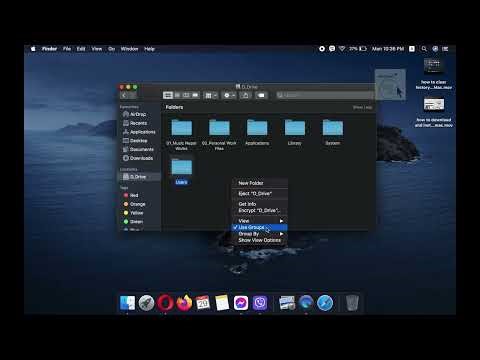Open Spotlight search in menu bar
This screenshot has width=480, height=360.
pos(424,49)
